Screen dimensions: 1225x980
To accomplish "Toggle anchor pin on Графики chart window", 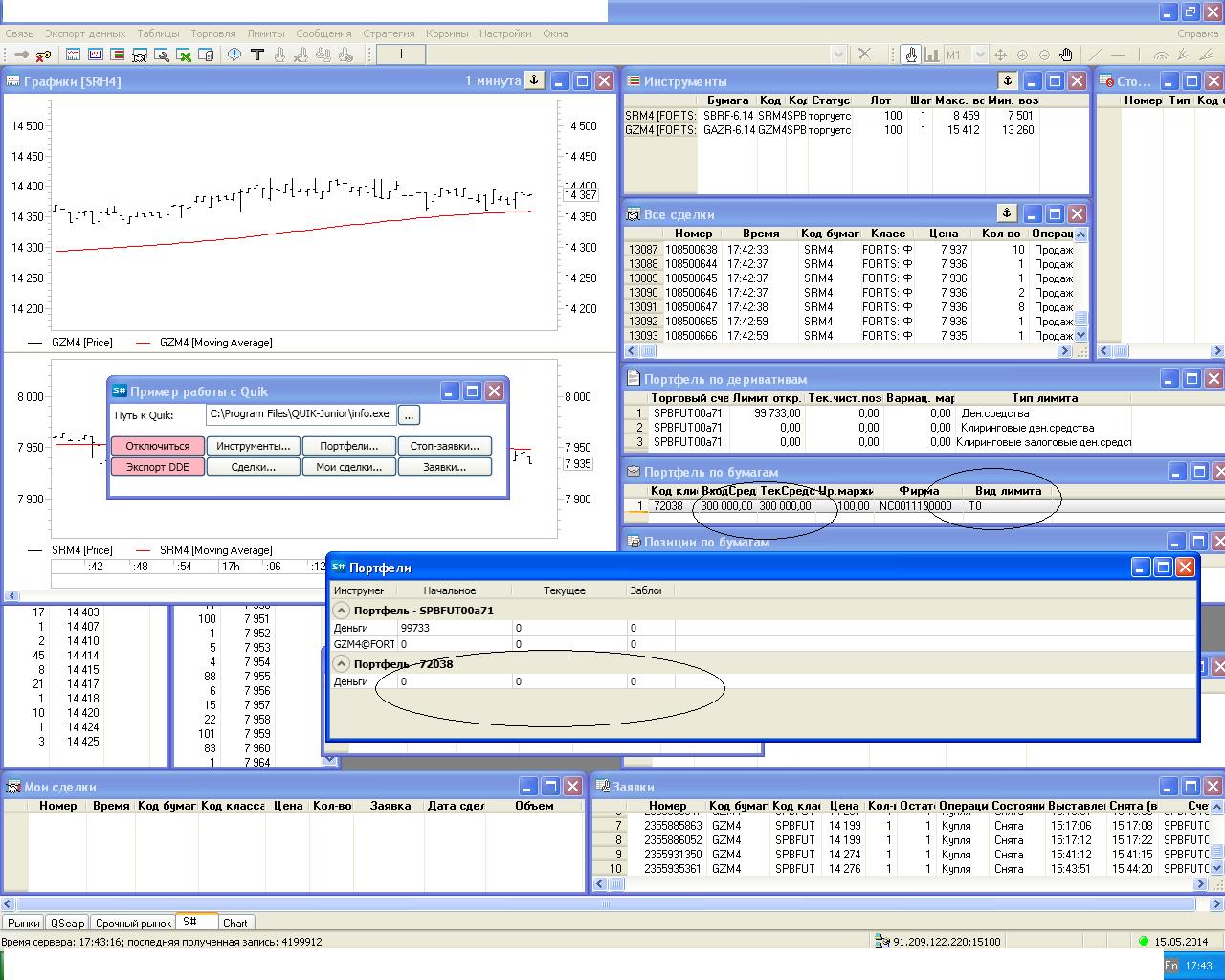I will click(535, 80).
